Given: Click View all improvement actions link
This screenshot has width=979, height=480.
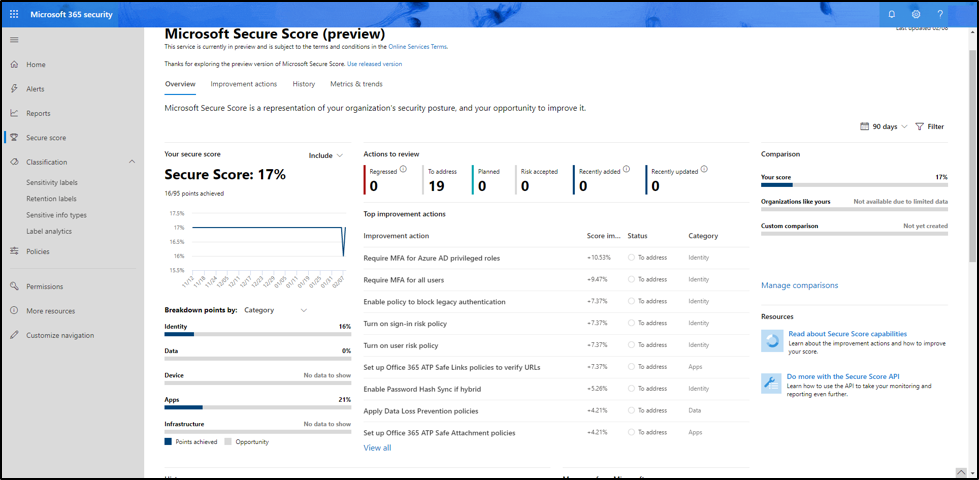Looking at the screenshot, I should (377, 448).
